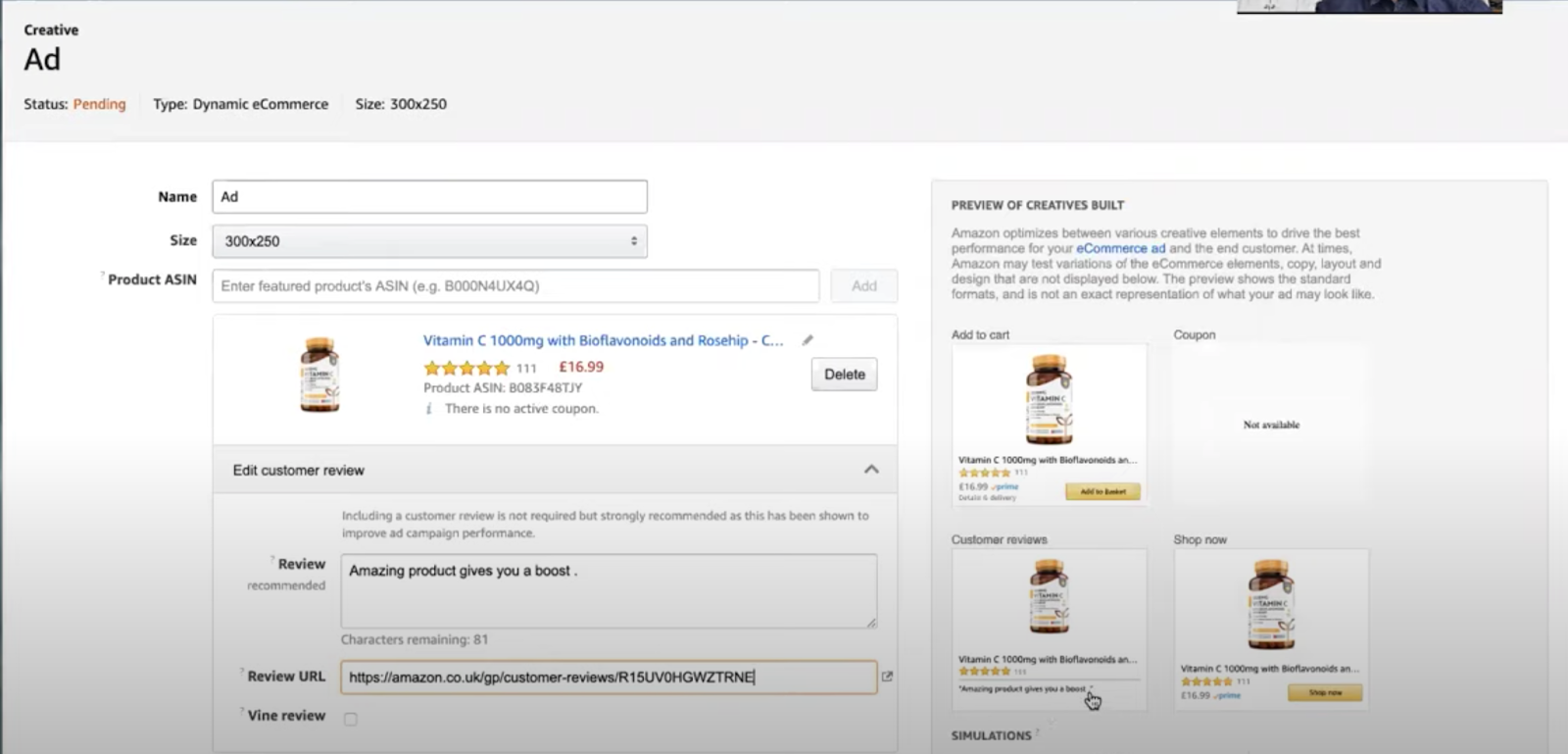
Task: Click the Coupon Not available preview
Action: click(1271, 425)
